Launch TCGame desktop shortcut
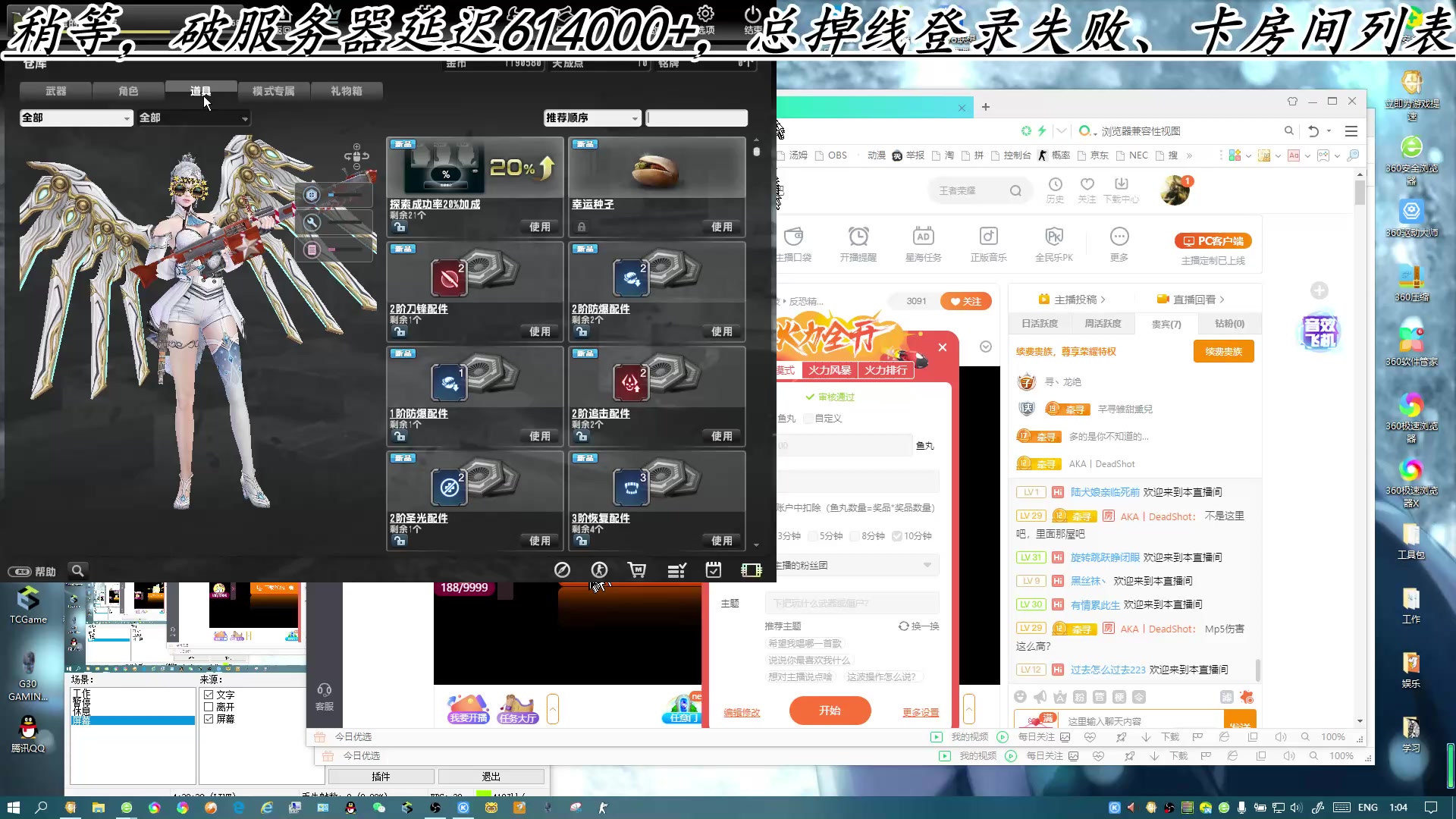1456x819 pixels. 28,605
